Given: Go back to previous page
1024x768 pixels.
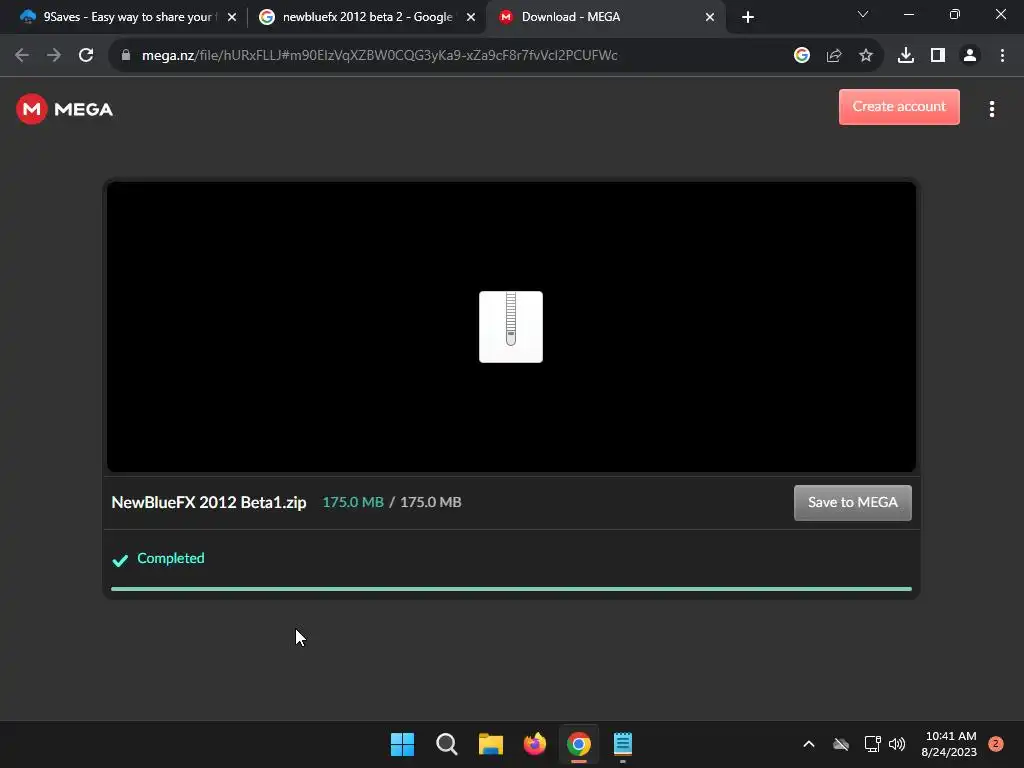Looking at the screenshot, I should 22,56.
